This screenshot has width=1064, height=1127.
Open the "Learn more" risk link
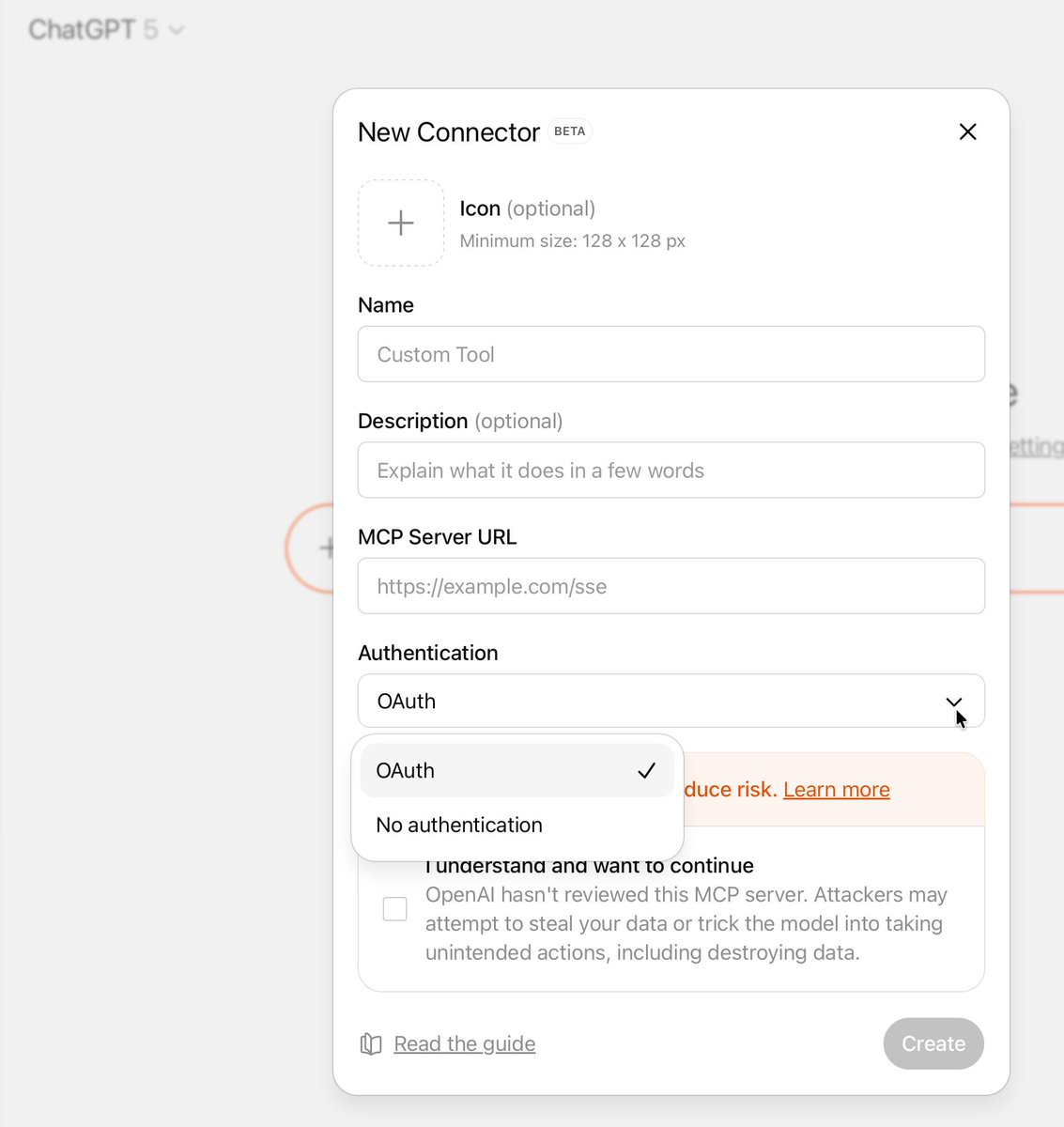836,789
